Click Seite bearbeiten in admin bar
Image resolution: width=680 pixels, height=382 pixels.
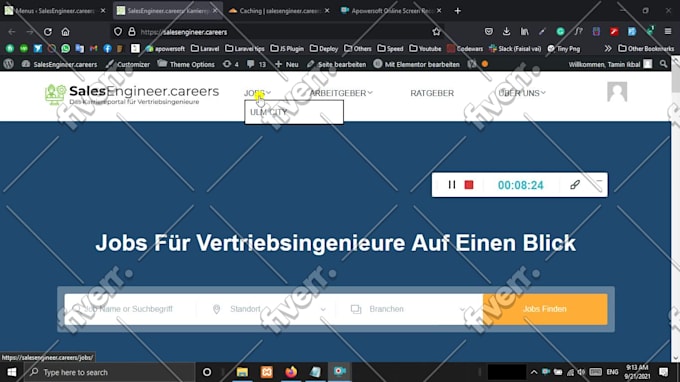coord(336,64)
